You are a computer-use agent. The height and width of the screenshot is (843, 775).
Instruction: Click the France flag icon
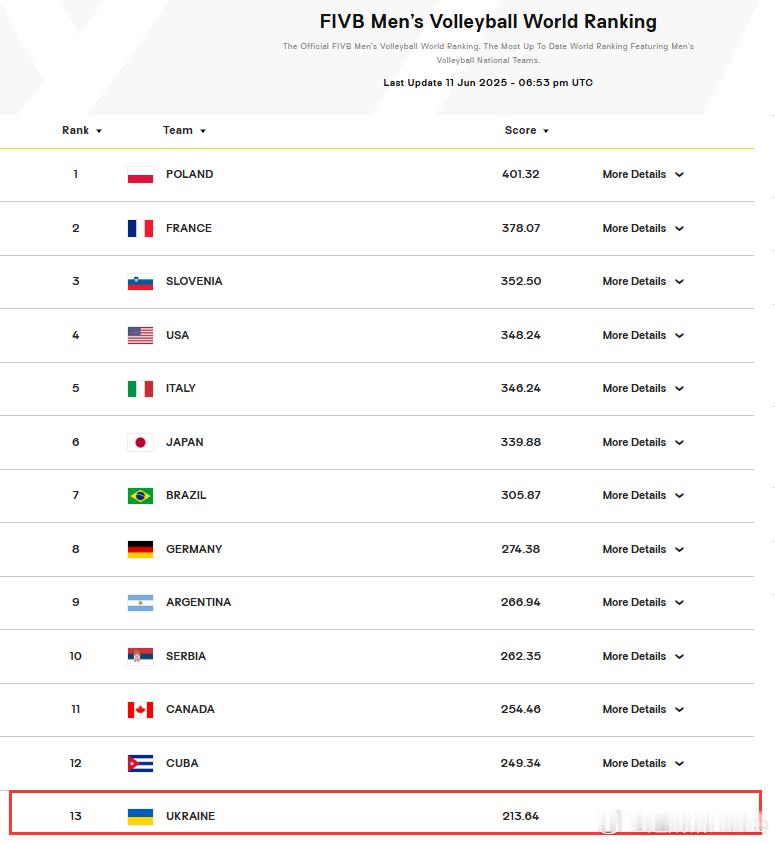coord(140,228)
